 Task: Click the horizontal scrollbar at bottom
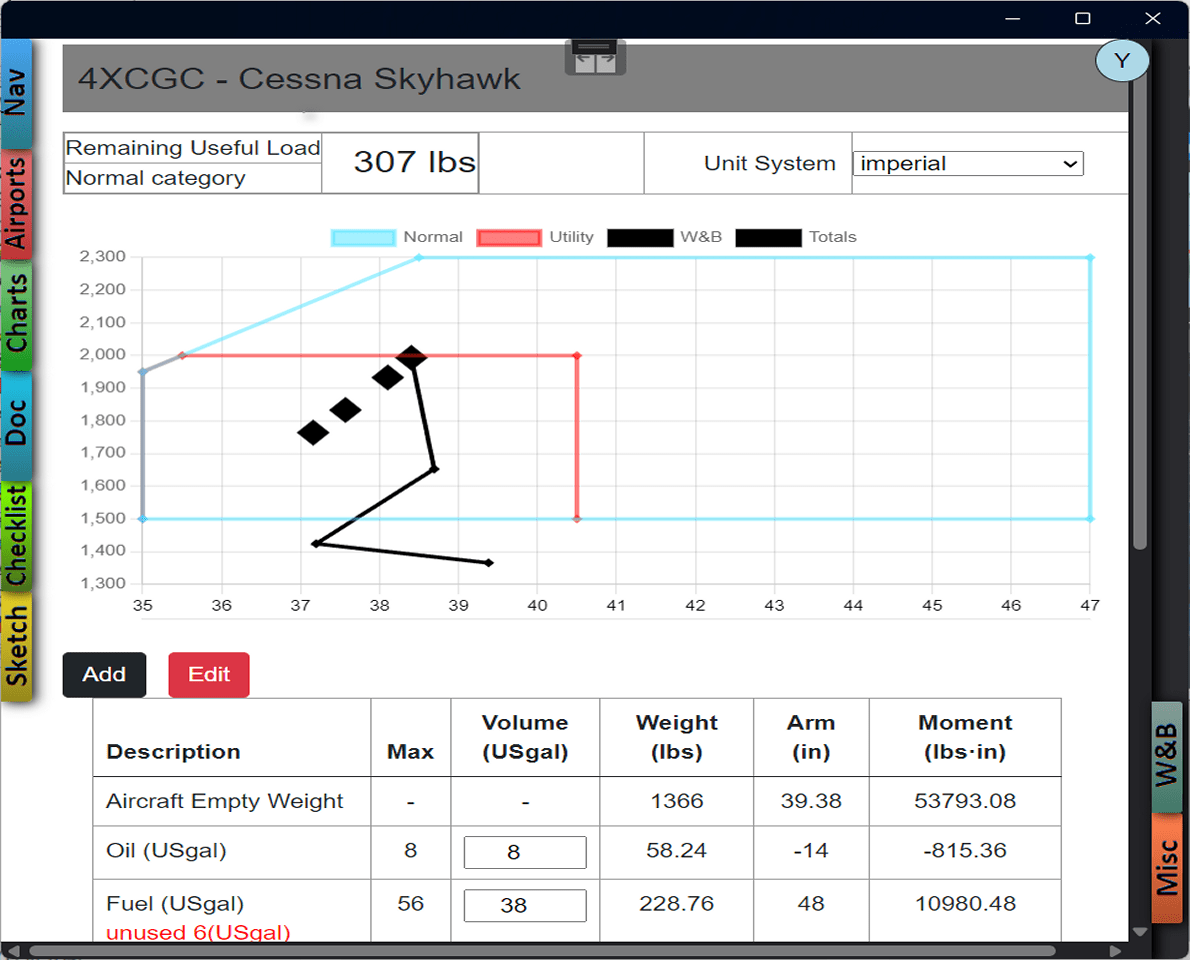(x=542, y=951)
